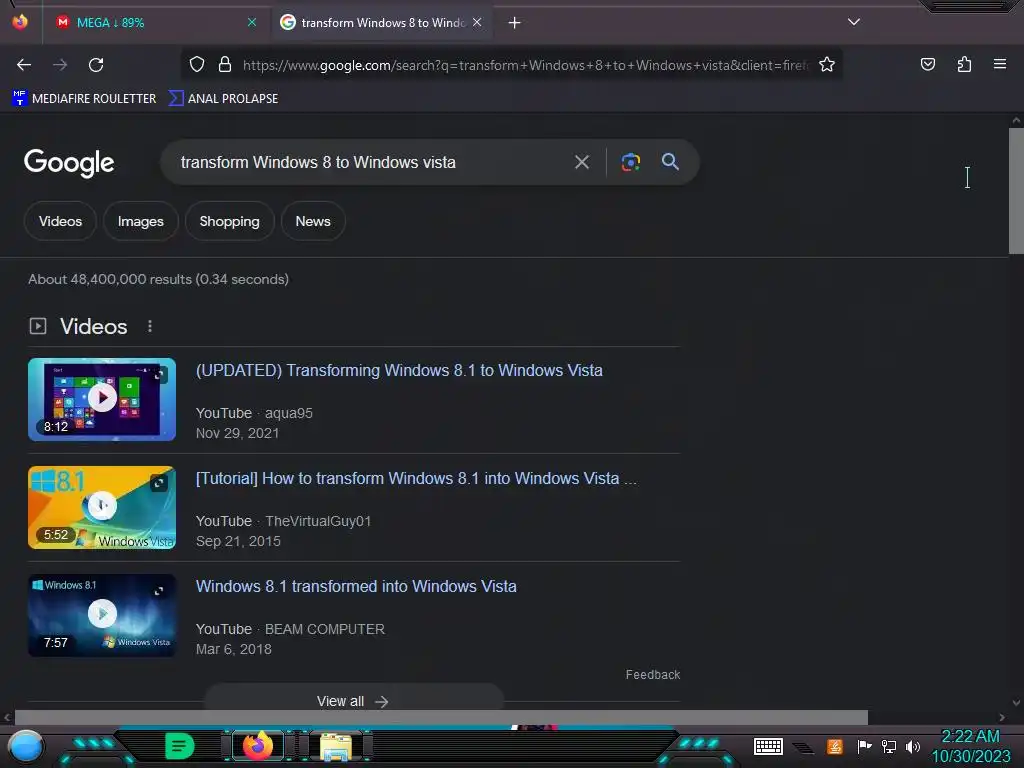
Task: Open the Firefox view icon in tab bar
Action: (20, 22)
